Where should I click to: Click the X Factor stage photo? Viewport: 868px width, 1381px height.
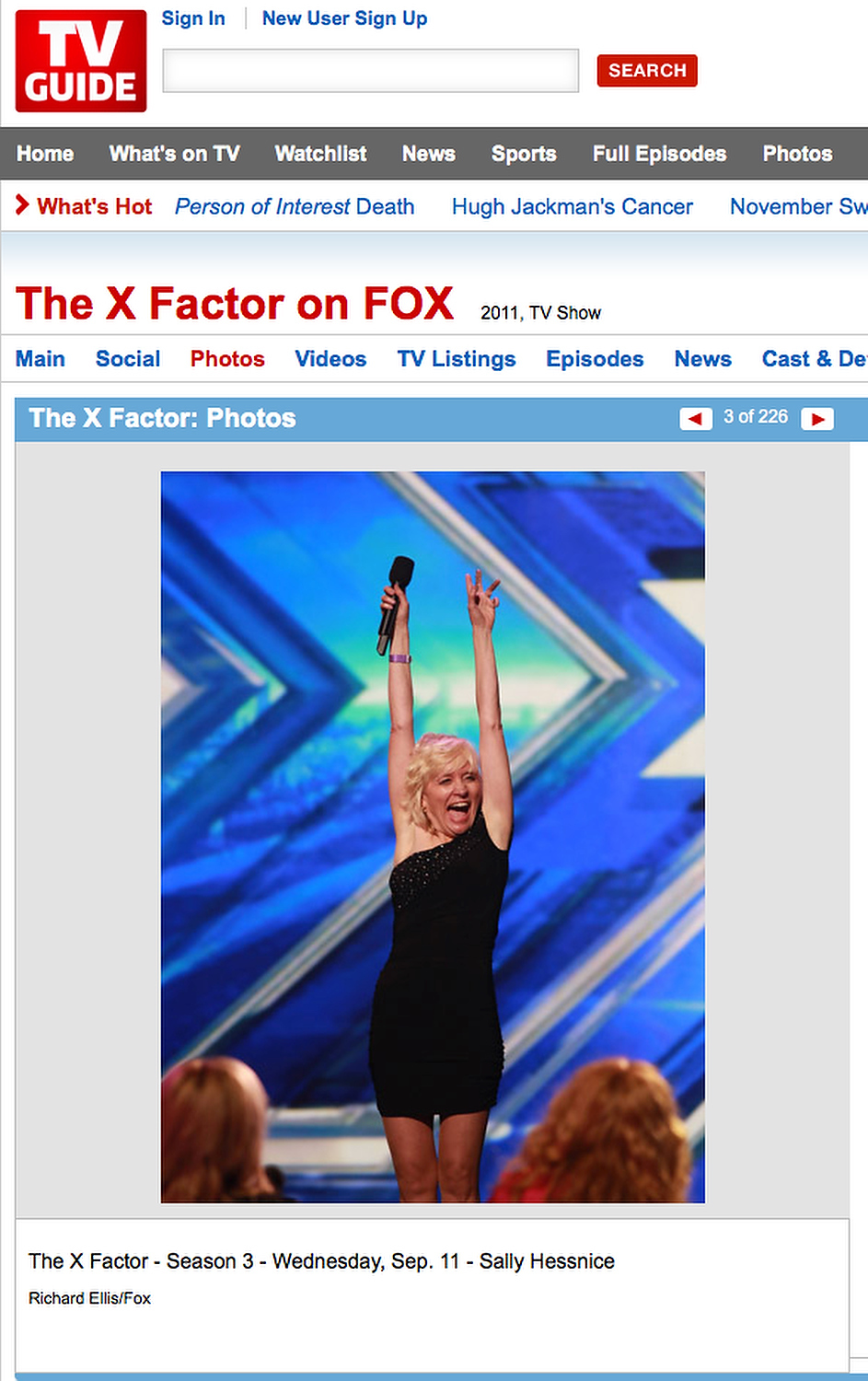[433, 837]
